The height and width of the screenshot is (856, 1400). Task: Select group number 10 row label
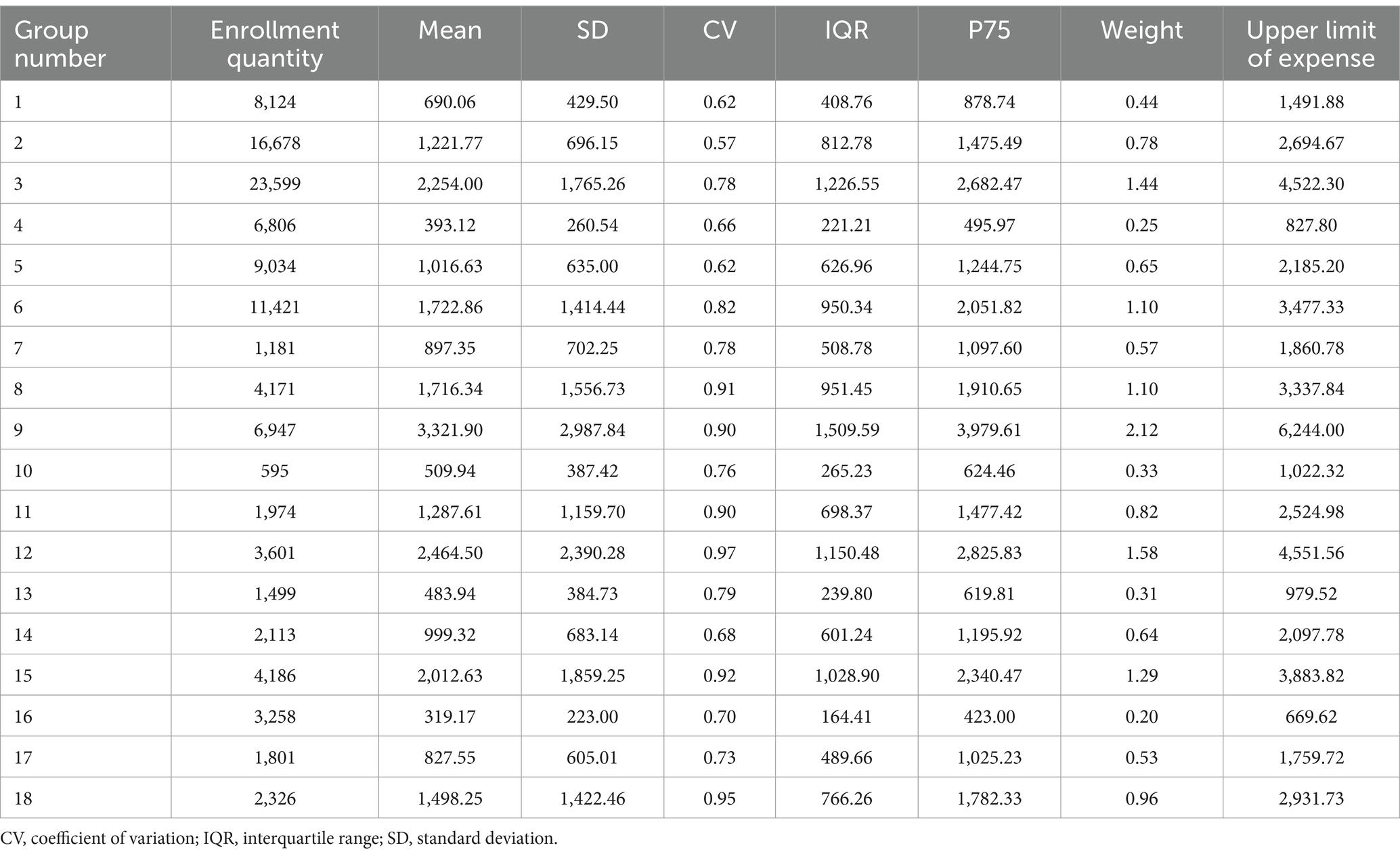tap(23, 471)
